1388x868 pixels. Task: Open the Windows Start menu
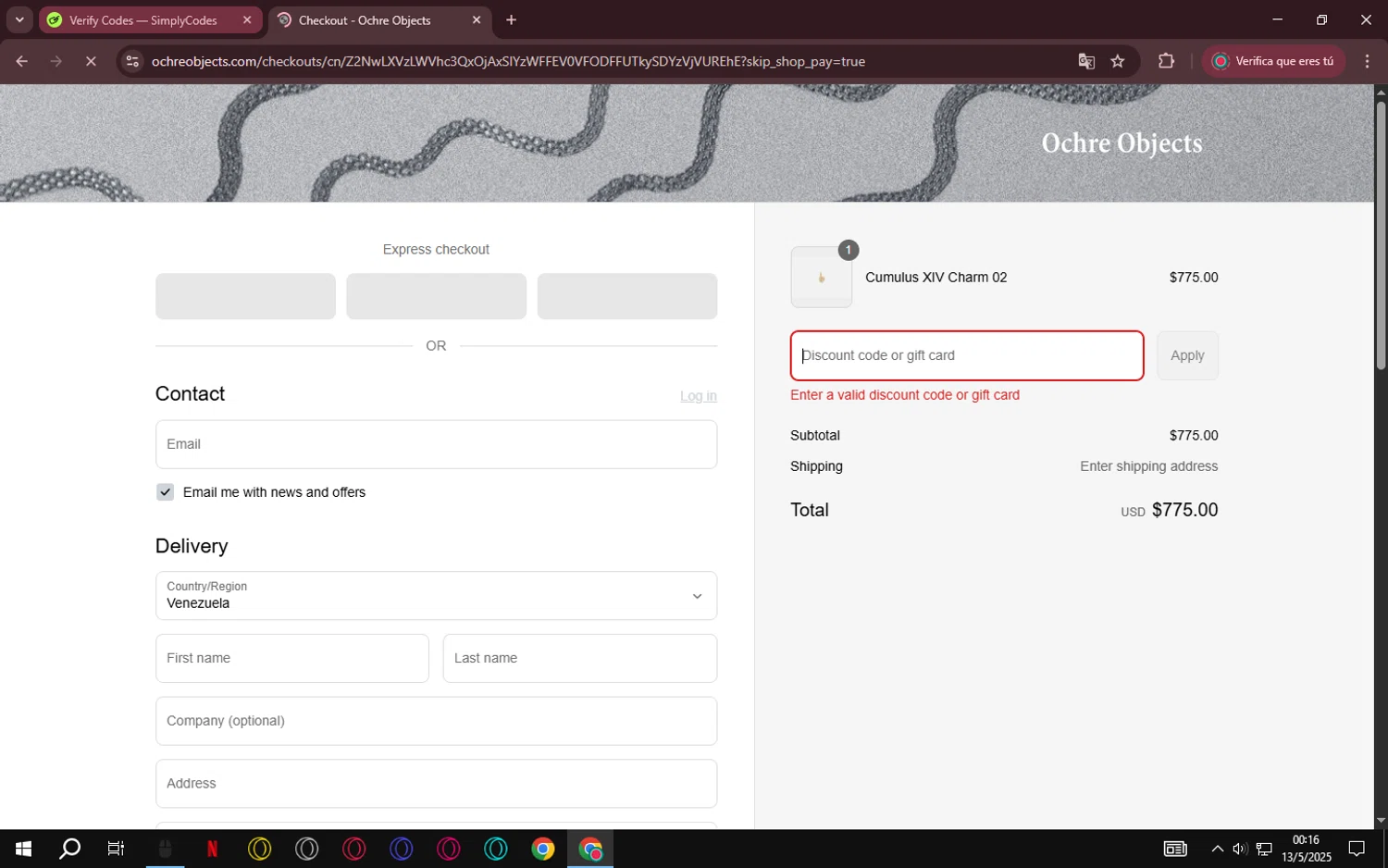tap(23, 849)
